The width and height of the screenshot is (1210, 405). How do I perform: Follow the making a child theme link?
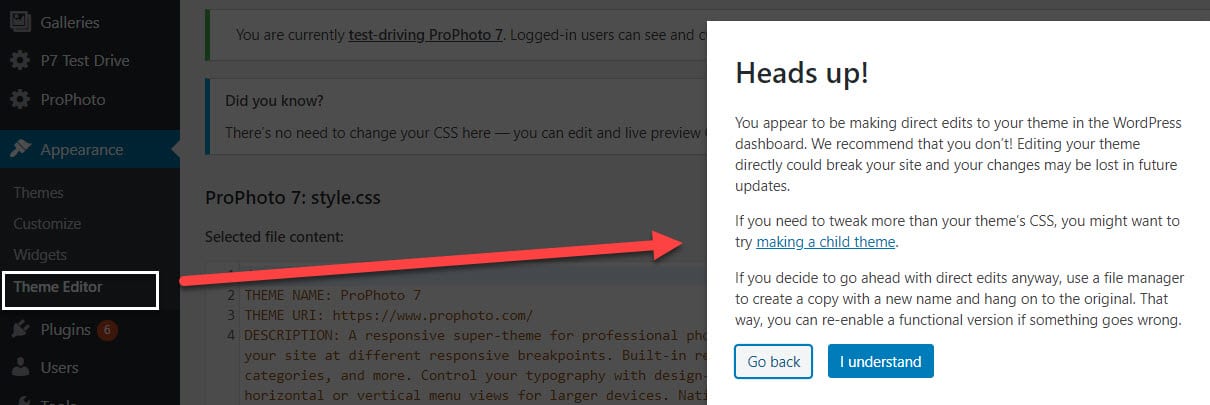(826, 242)
